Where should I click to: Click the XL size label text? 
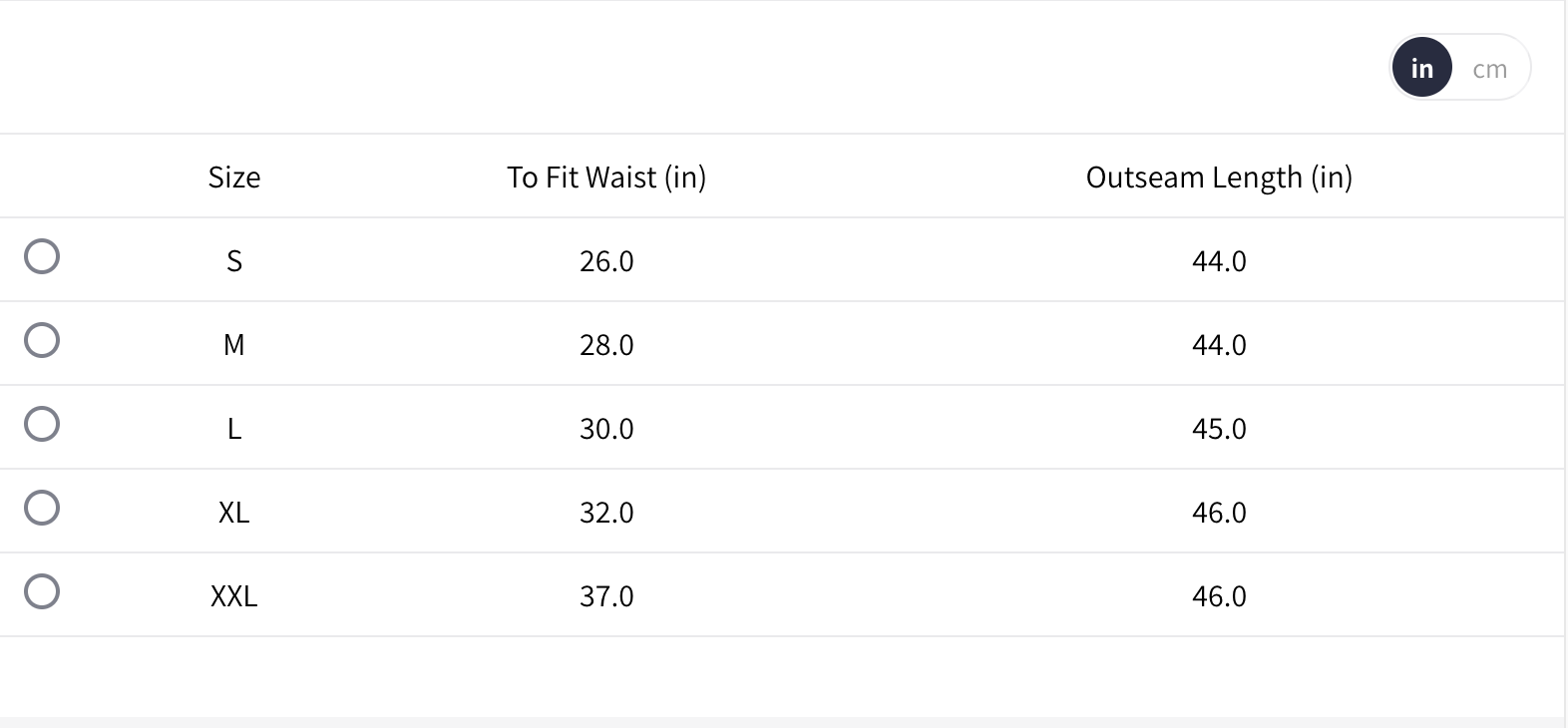click(x=234, y=513)
